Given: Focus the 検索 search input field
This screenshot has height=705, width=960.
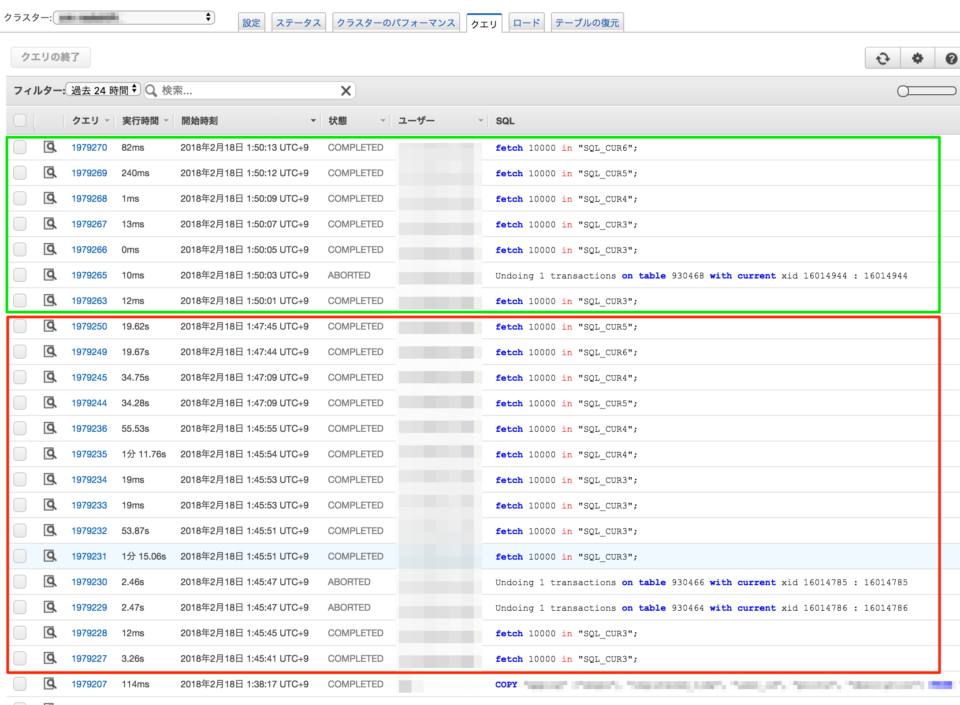Looking at the screenshot, I should point(248,91).
